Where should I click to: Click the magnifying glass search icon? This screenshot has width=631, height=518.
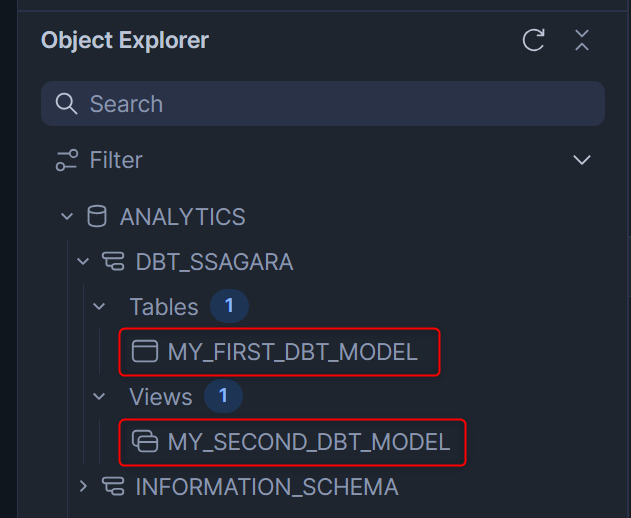point(66,104)
